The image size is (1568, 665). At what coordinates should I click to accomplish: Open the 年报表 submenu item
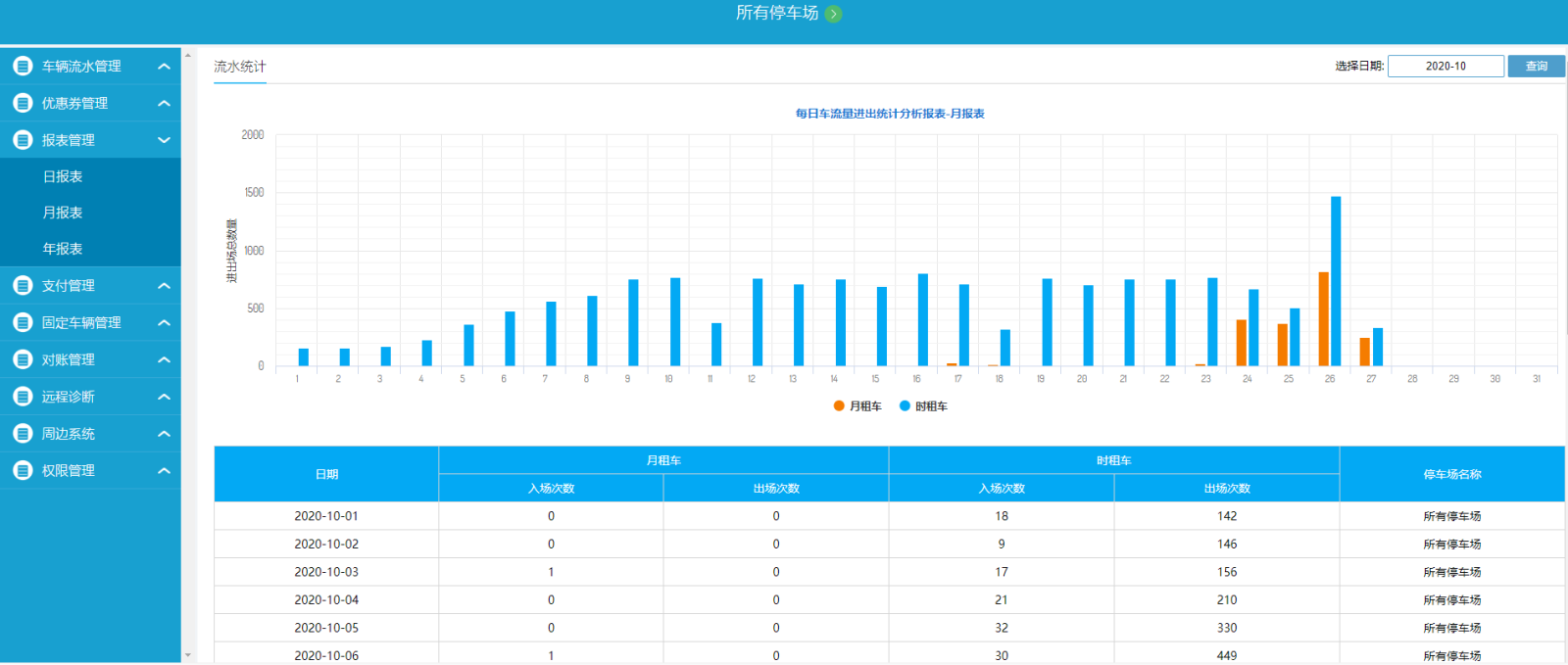[63, 249]
